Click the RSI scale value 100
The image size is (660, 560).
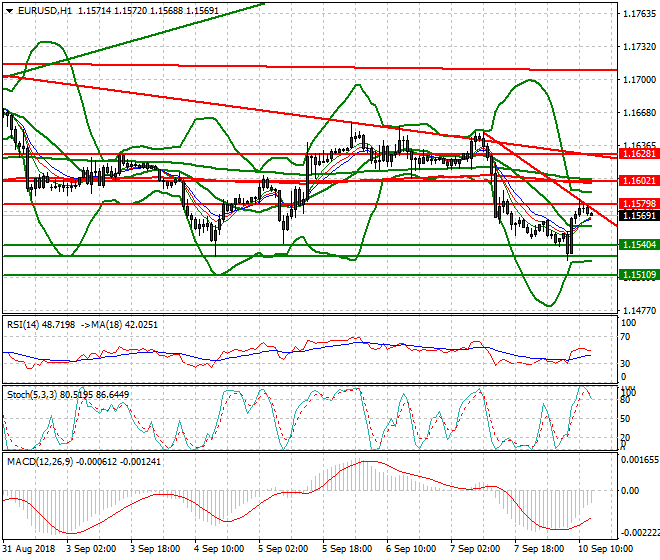[629, 323]
